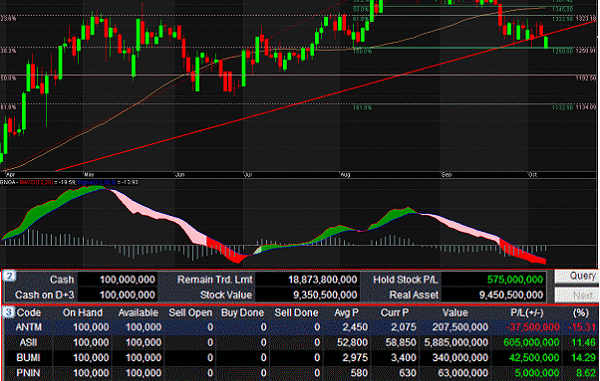Select the ASII stock row
Screen dimensions: 600x381
[300, 342]
